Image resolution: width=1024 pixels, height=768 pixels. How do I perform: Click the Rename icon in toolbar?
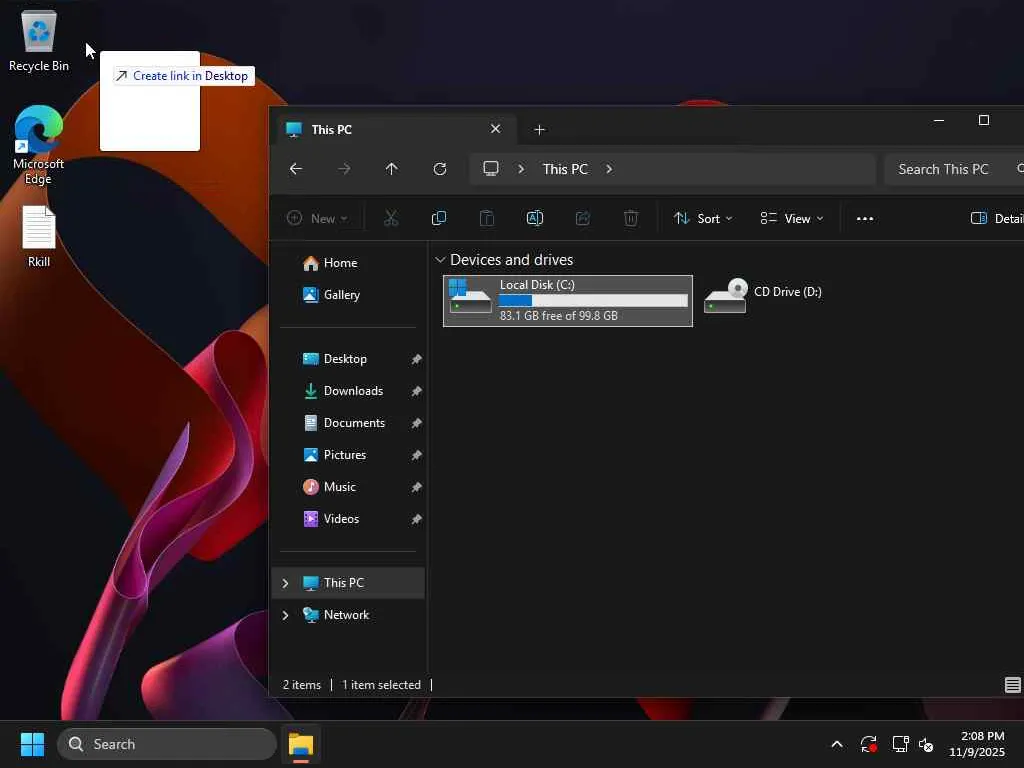click(535, 218)
